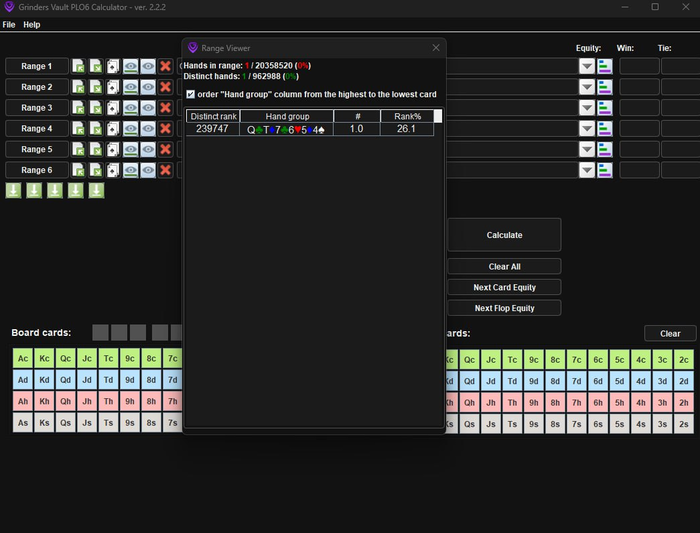Toggle underlined eye viewer for Range 4
The image size is (700, 533).
(130, 129)
